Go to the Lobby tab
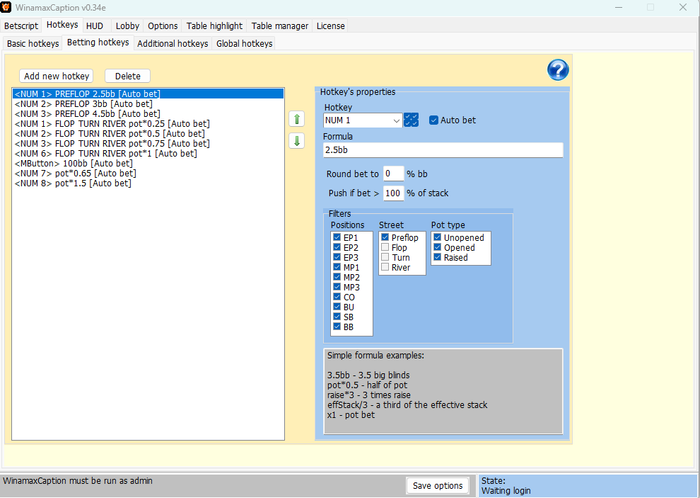This screenshot has width=700, height=498. click(x=127, y=26)
